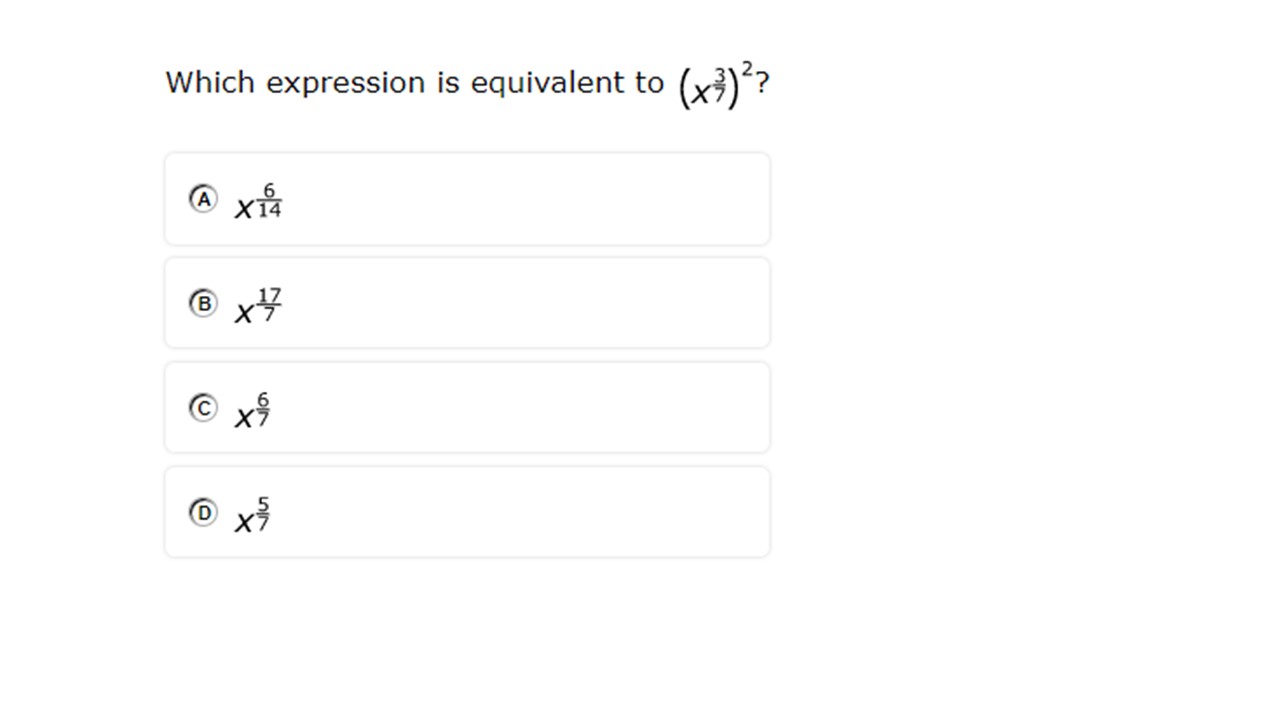Pick the D answer bubble

203,513
